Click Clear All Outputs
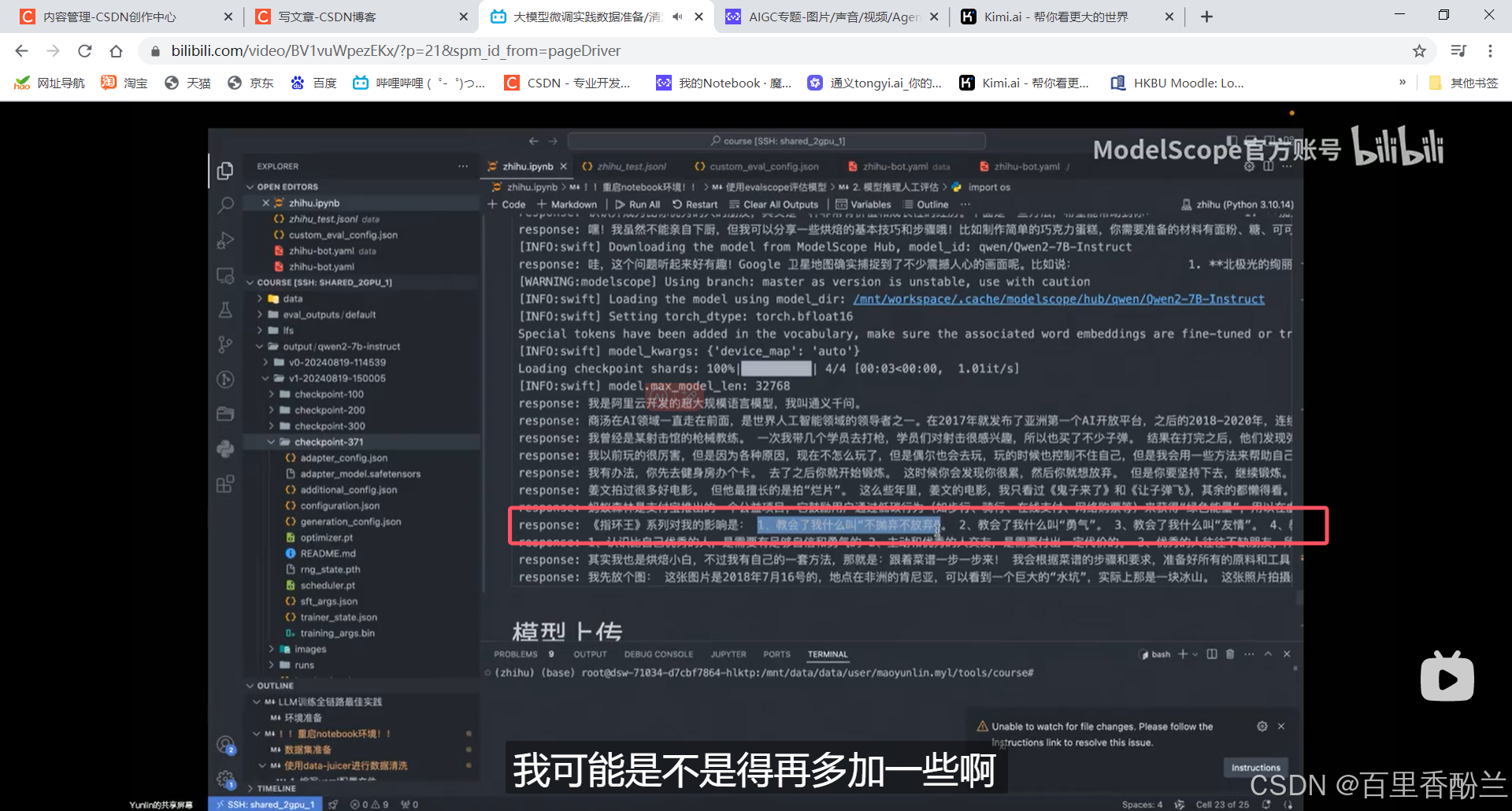Screen dimensions: 1512x811 pos(773,204)
